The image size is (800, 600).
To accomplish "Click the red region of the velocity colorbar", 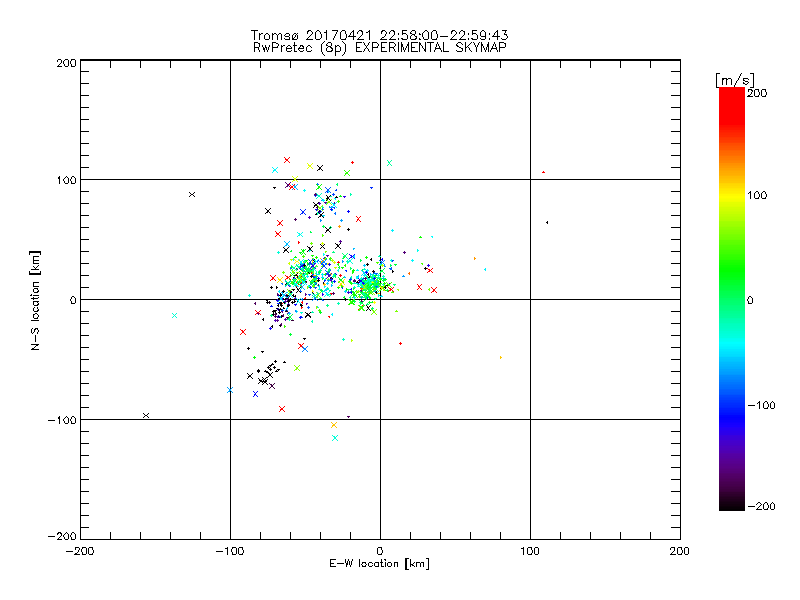I will pyautogui.click(x=732, y=105).
